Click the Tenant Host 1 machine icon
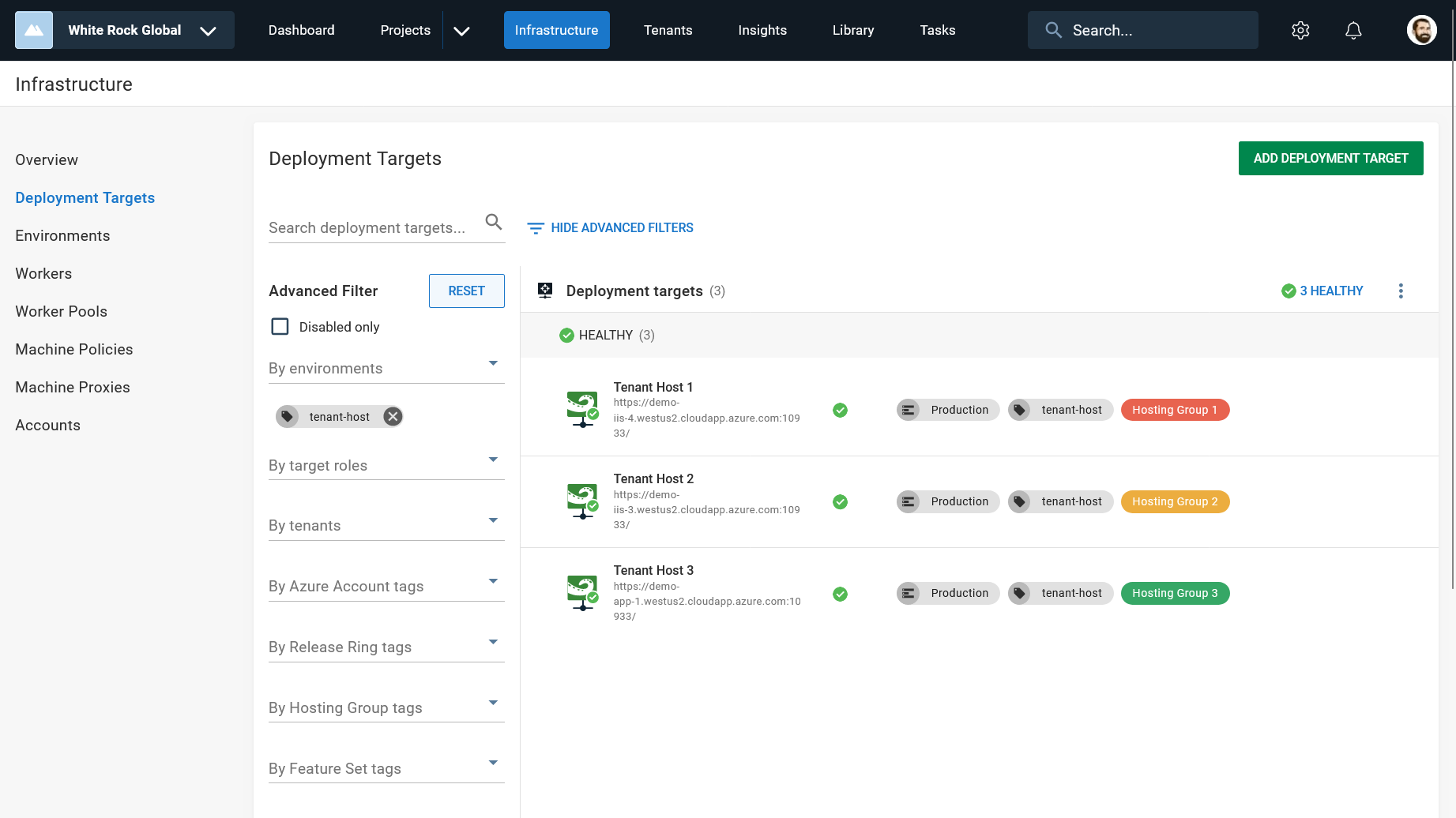This screenshot has width=1456, height=818. coord(582,409)
